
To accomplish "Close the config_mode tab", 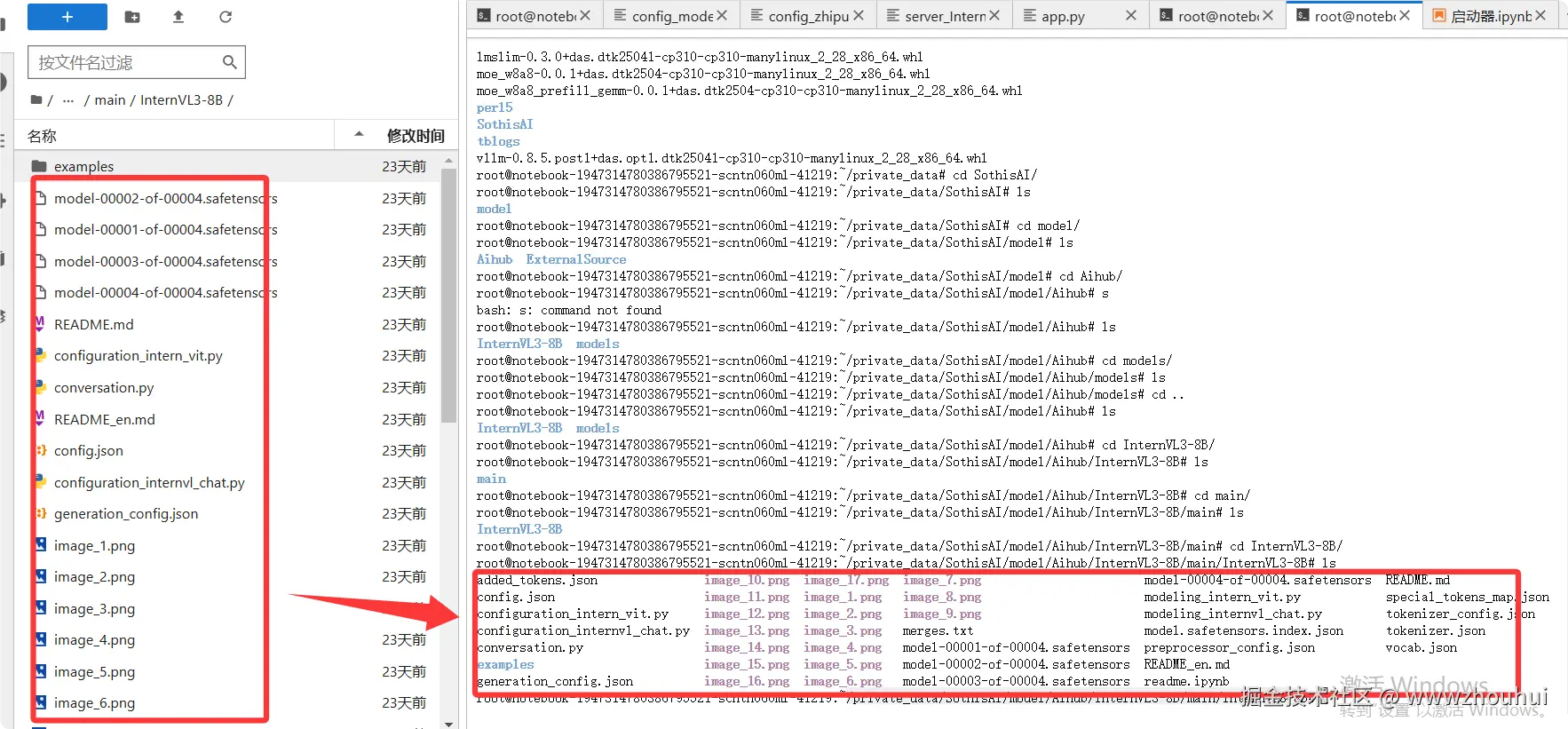I will (722, 16).
